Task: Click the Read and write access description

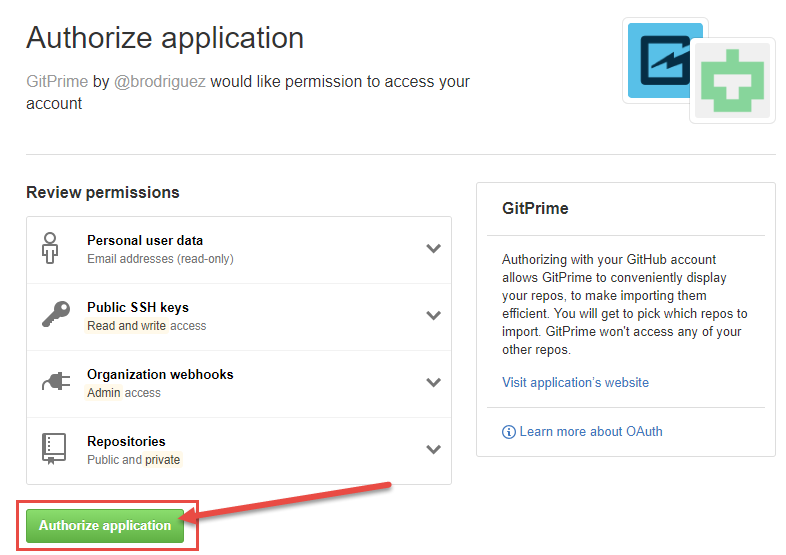Action: [x=146, y=326]
